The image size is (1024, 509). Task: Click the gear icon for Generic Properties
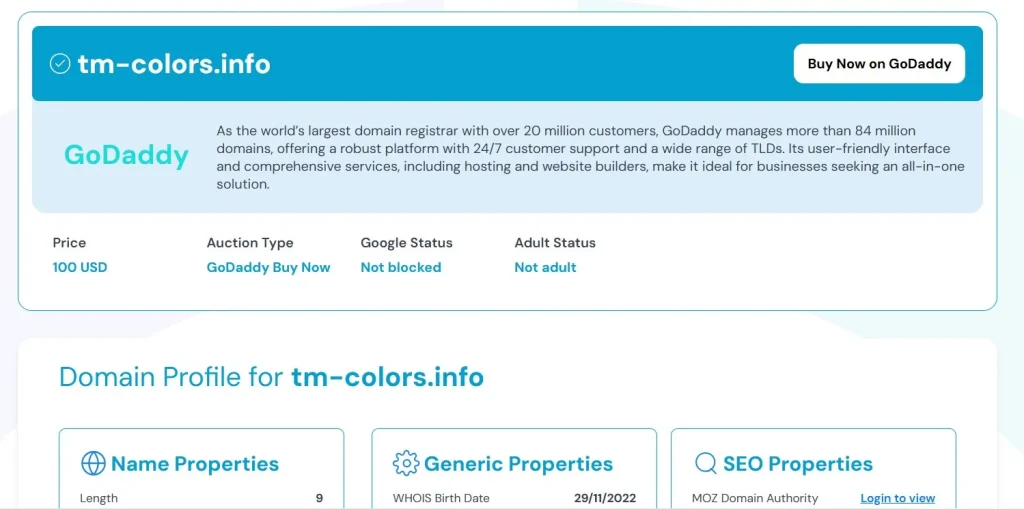tap(406, 464)
